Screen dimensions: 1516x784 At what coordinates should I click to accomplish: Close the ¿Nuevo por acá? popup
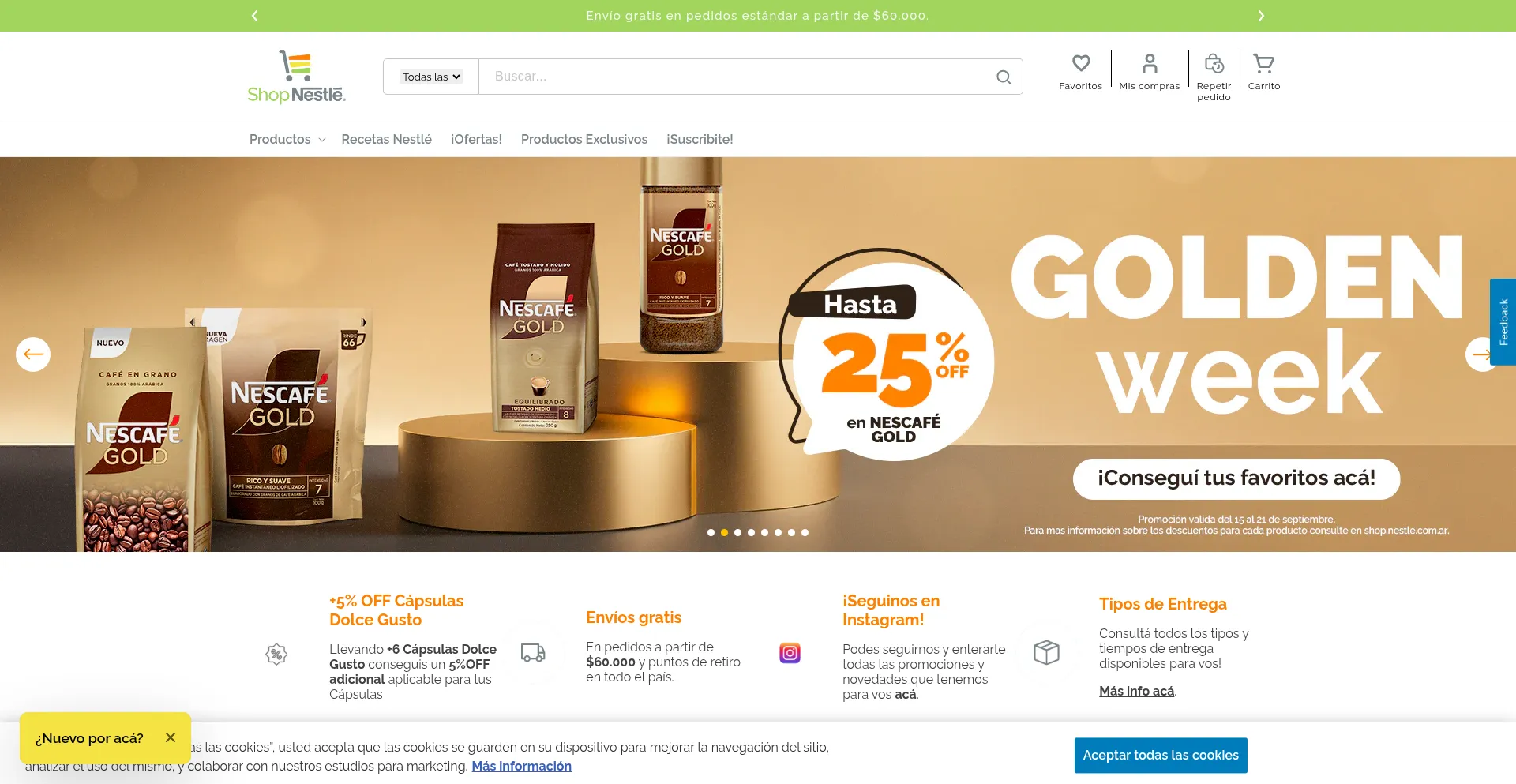tap(171, 737)
